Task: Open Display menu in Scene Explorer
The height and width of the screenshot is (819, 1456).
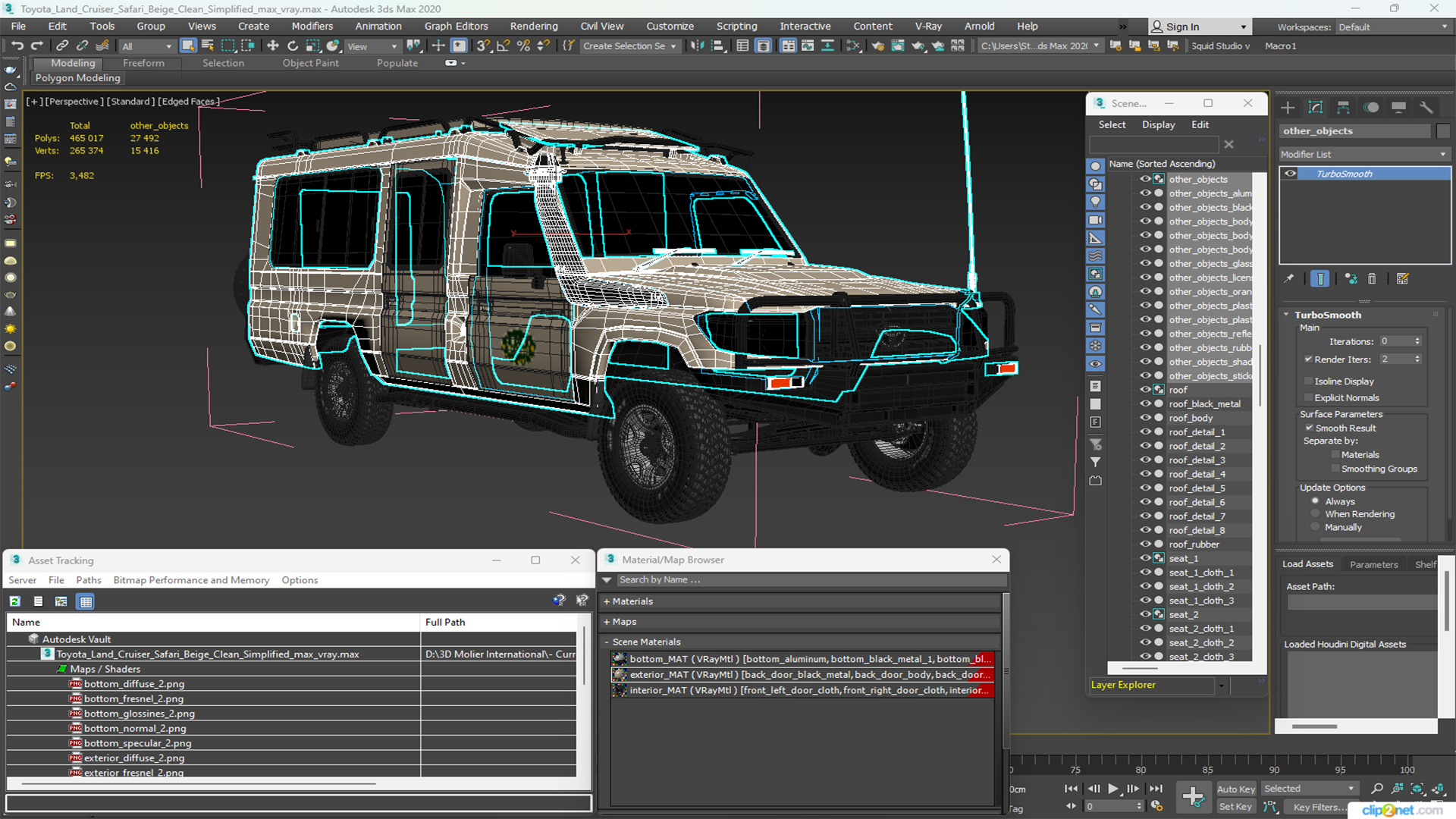Action: (x=1158, y=124)
